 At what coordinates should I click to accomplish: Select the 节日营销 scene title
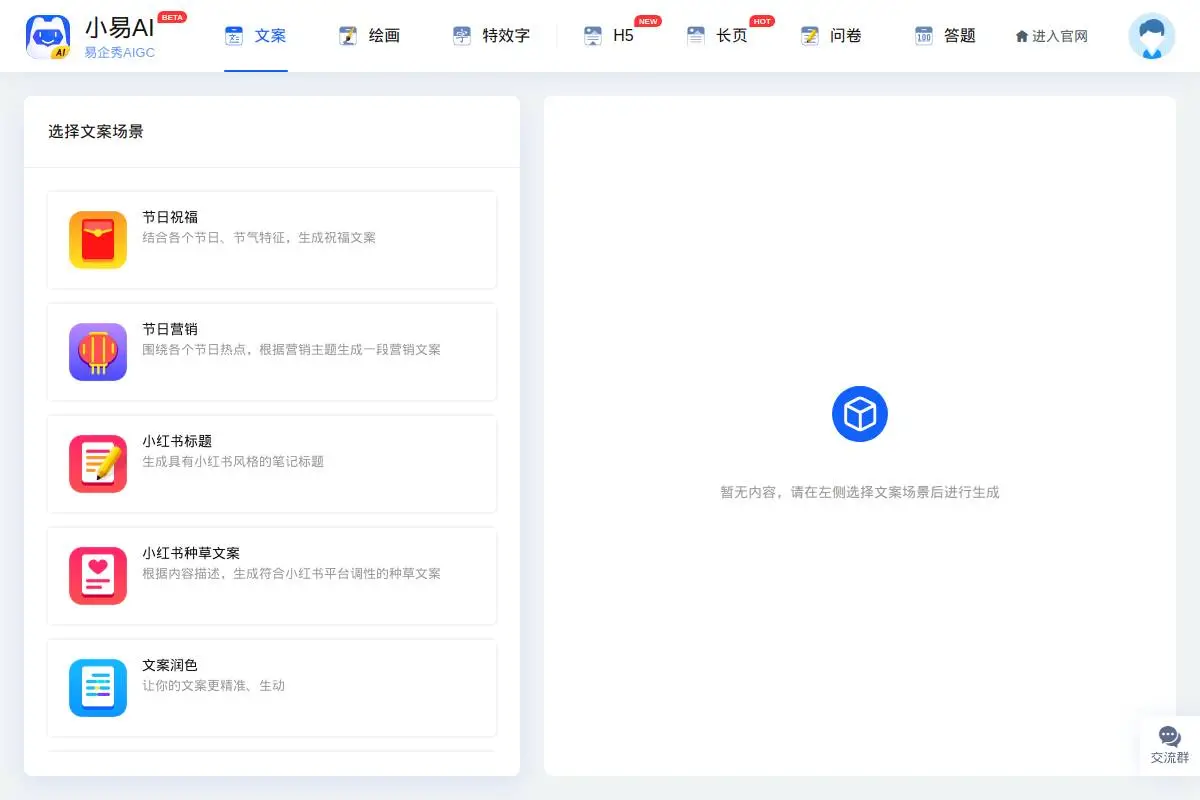tap(170, 329)
